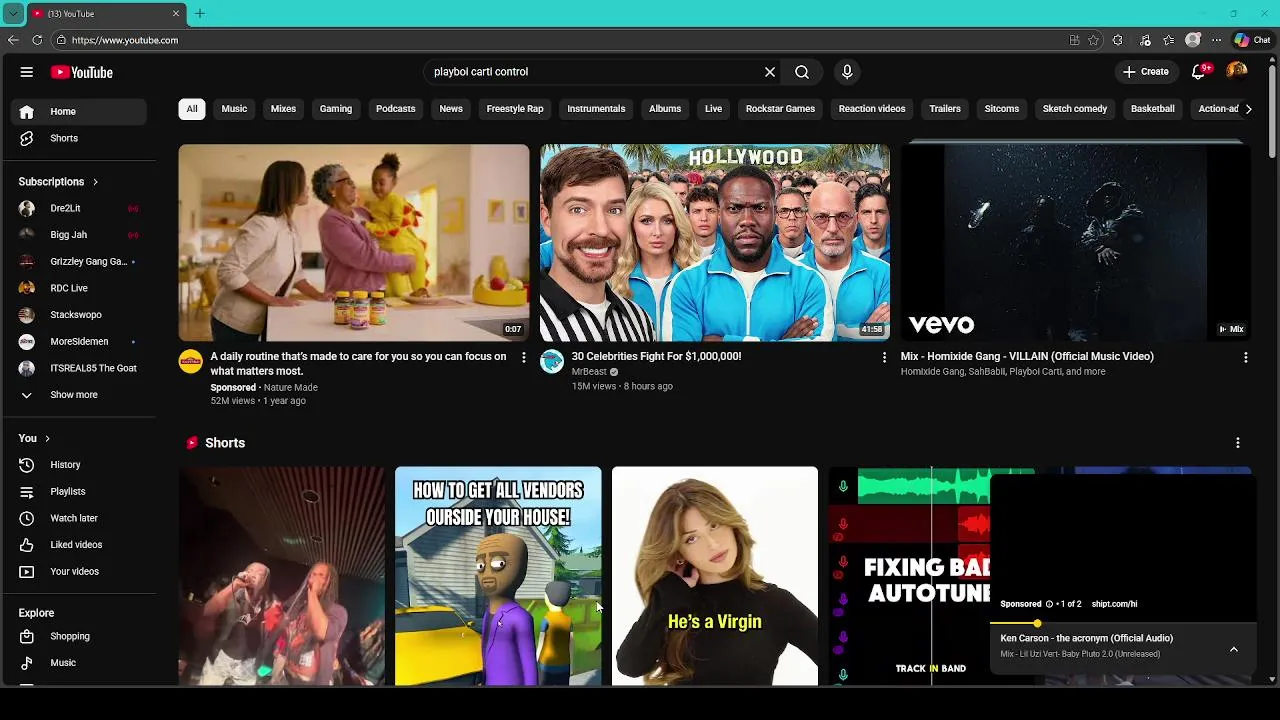Image resolution: width=1280 pixels, height=720 pixels.
Task: Seek the miniplayer ad progress bar
Action: click(x=1123, y=624)
